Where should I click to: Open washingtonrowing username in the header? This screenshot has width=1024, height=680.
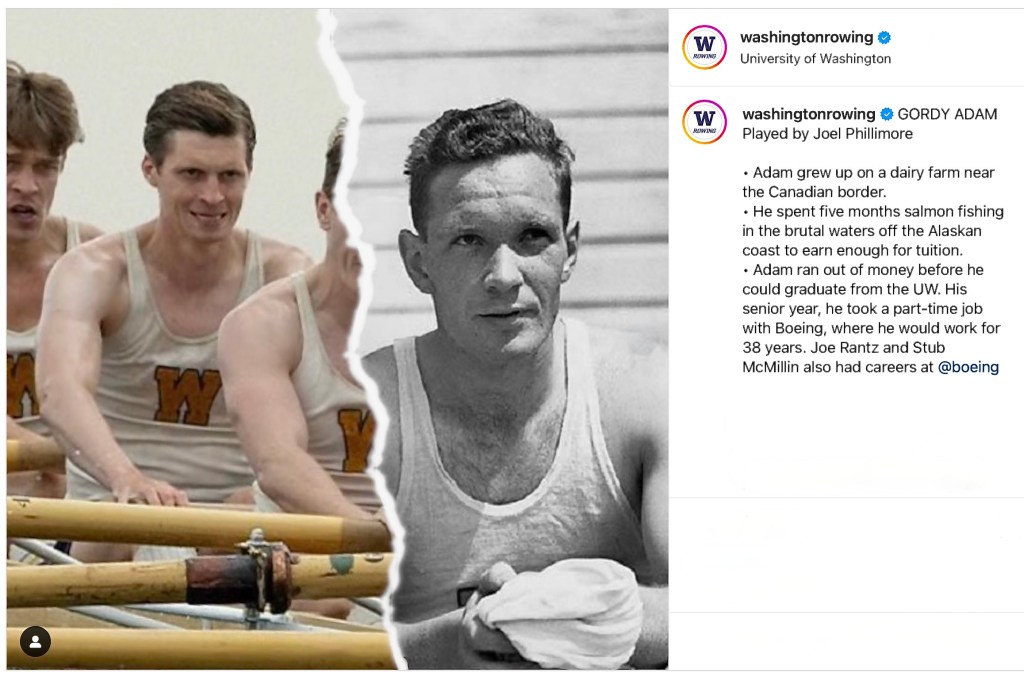(x=806, y=37)
